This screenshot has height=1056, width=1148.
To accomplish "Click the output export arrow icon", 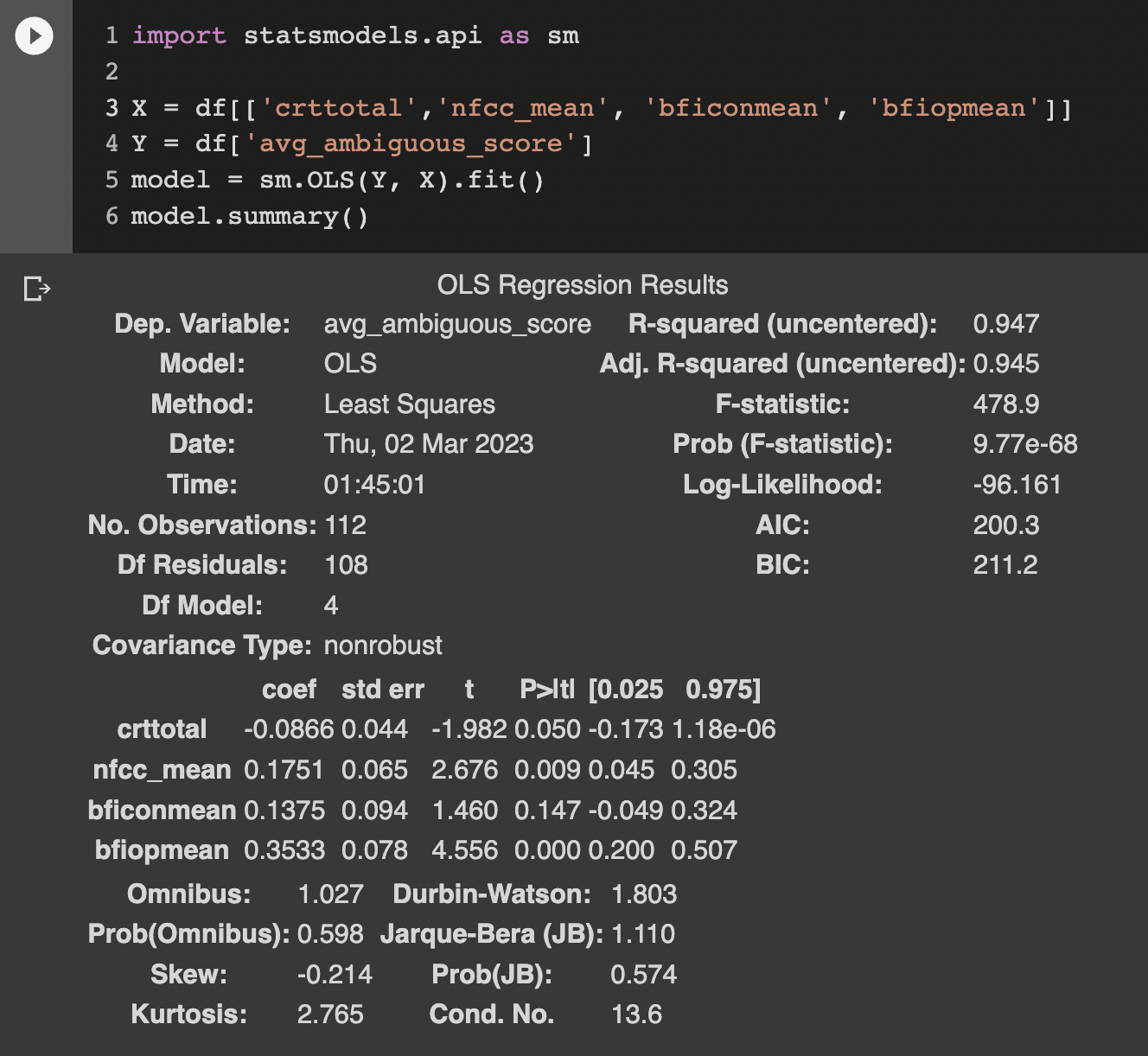I will pos(36,289).
